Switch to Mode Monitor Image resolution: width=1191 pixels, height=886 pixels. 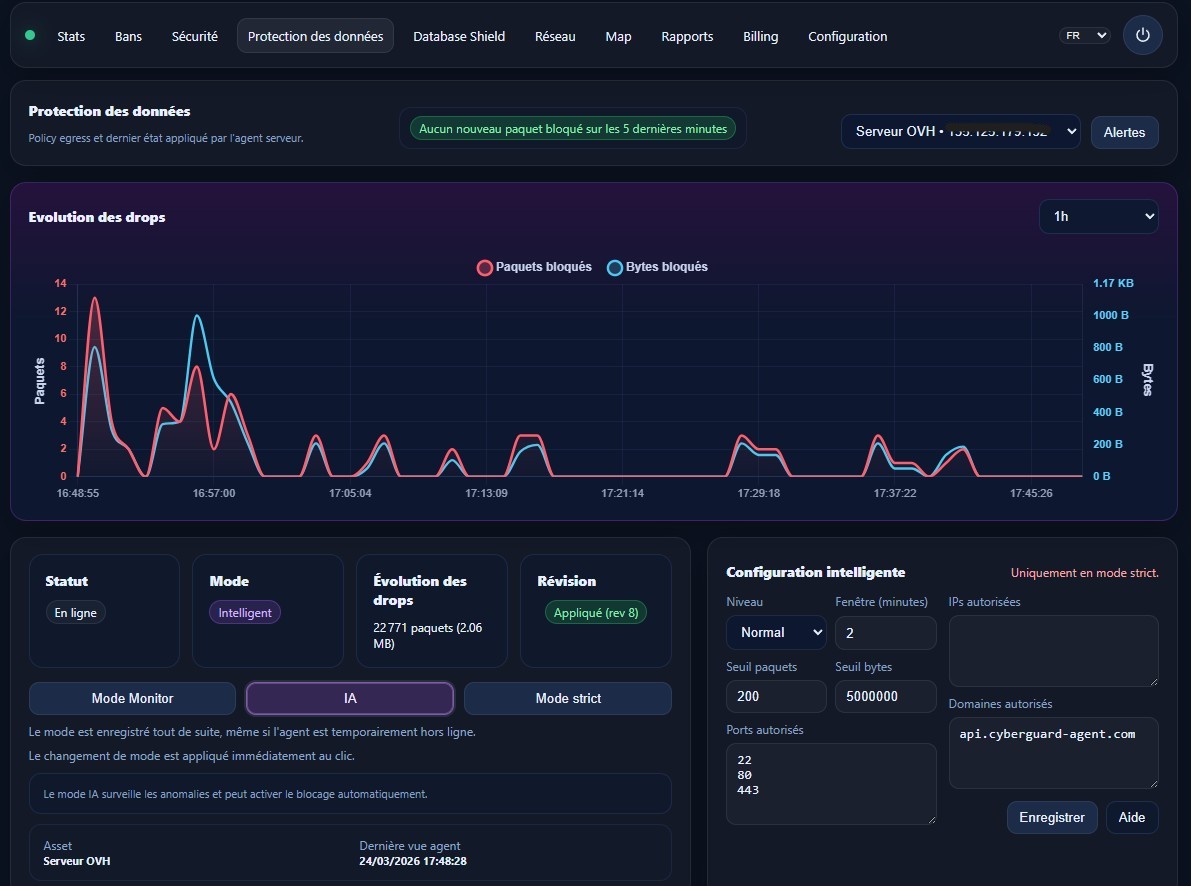(x=132, y=698)
